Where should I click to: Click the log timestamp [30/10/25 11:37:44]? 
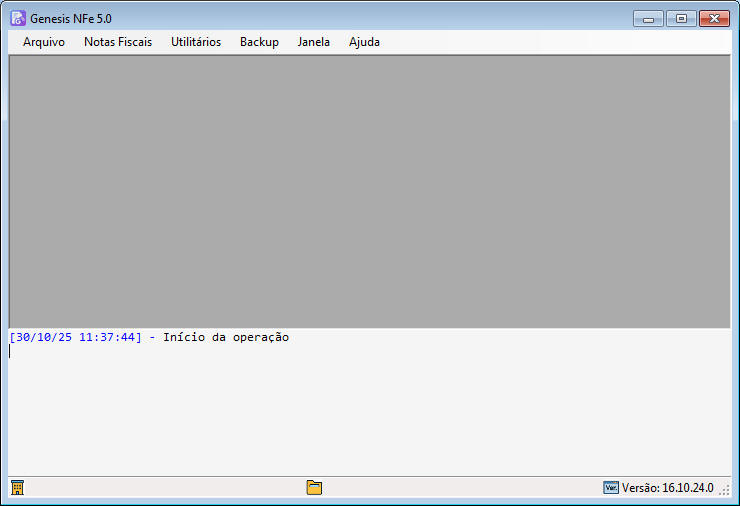point(76,338)
